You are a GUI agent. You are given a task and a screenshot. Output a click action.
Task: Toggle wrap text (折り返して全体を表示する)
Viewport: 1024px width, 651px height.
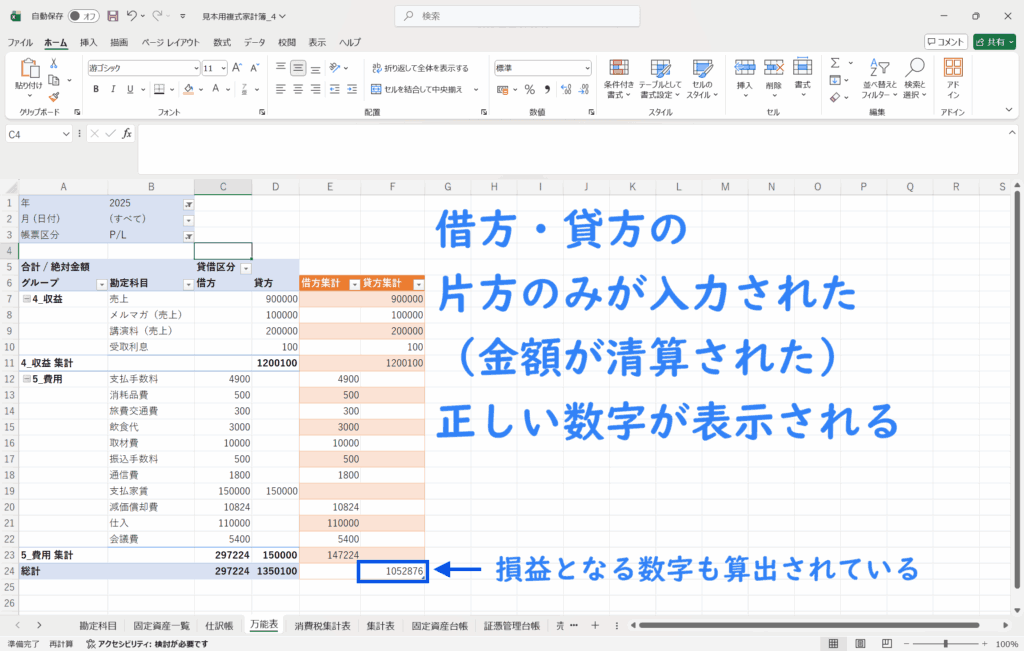tap(419, 68)
